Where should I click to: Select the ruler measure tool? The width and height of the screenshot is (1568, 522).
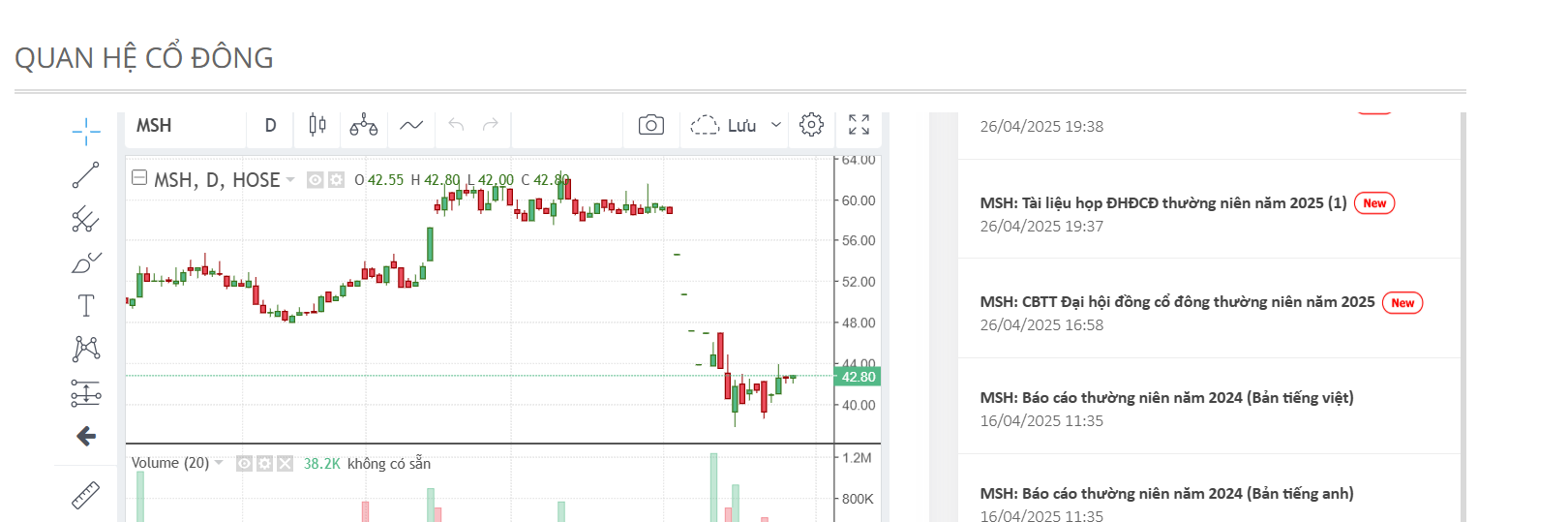click(x=86, y=495)
